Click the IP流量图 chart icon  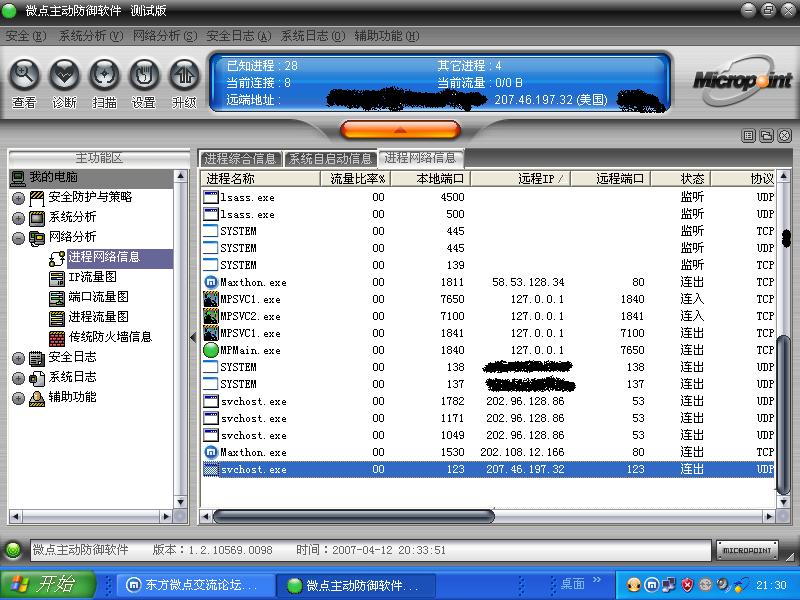coord(57,278)
